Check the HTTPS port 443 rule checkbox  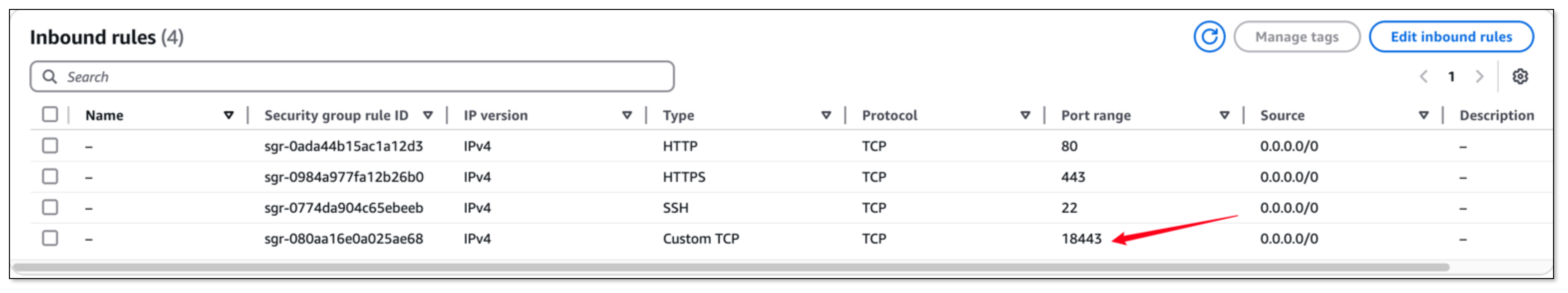49,177
